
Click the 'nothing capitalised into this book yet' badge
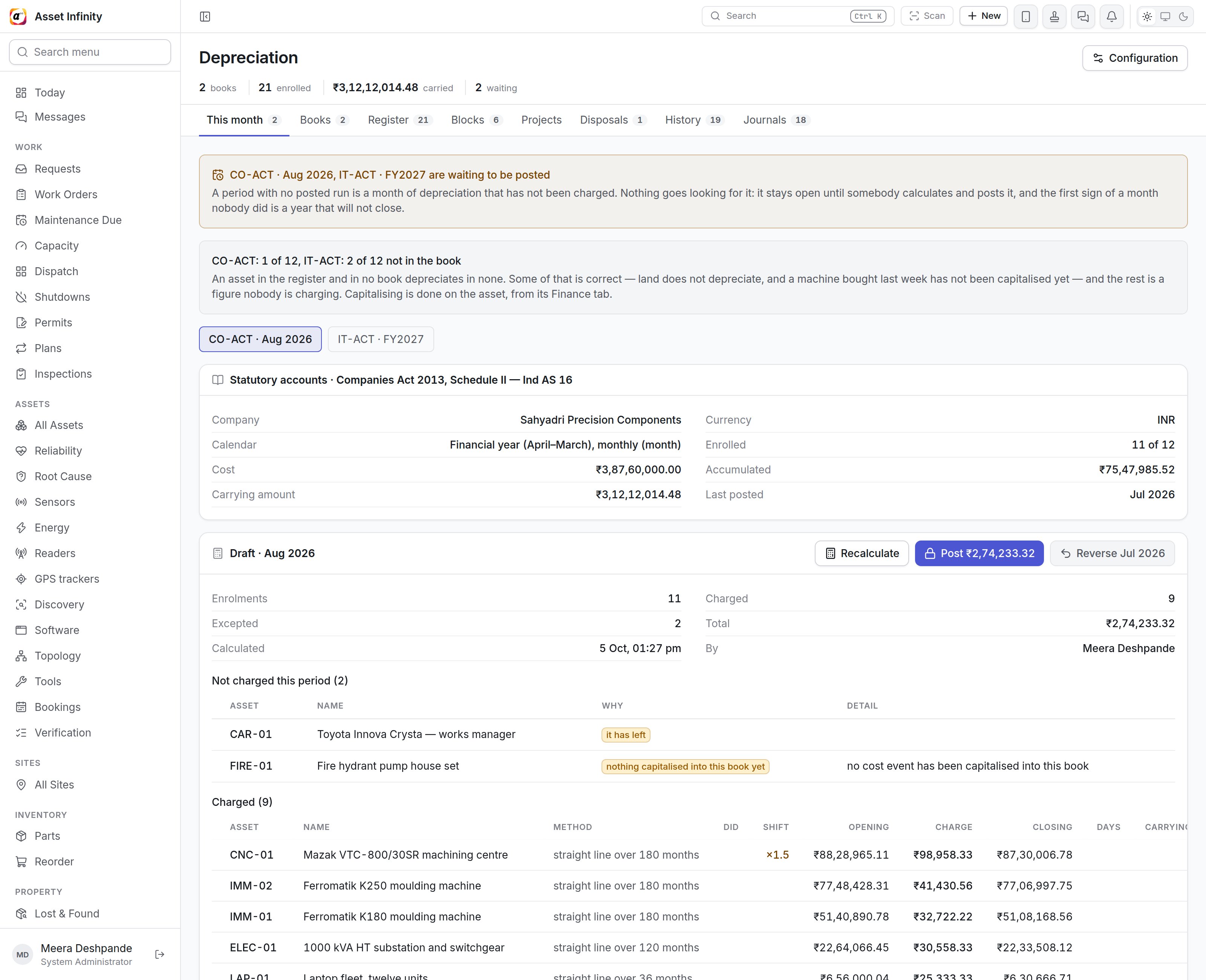point(685,767)
